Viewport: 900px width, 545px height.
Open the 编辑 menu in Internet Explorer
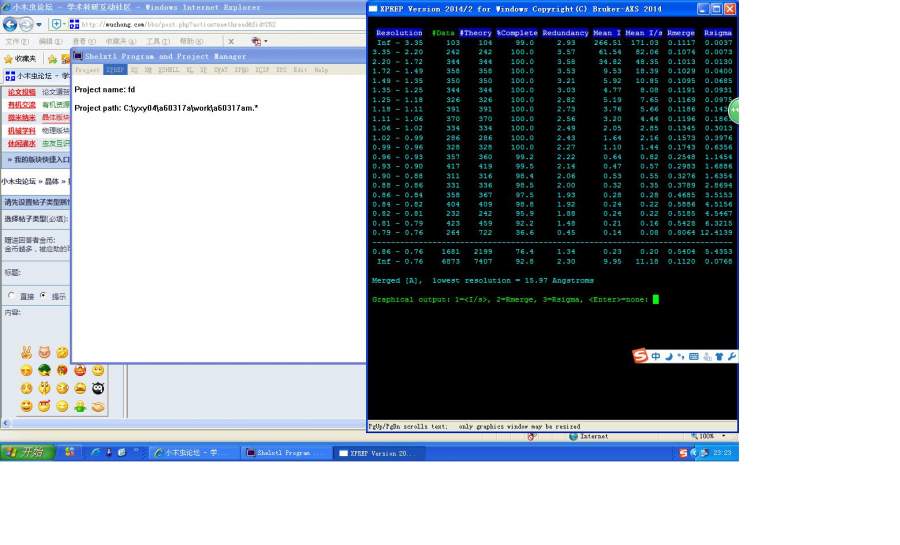pyautogui.click(x=51, y=41)
